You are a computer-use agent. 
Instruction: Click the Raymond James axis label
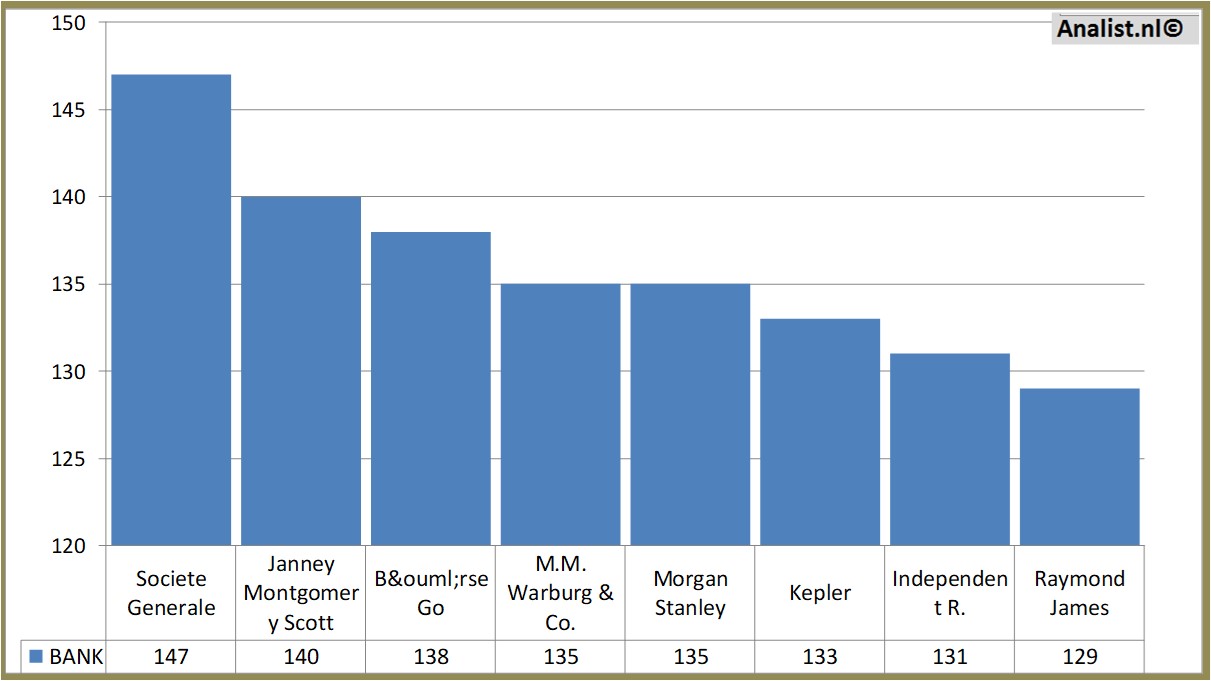click(1080, 593)
